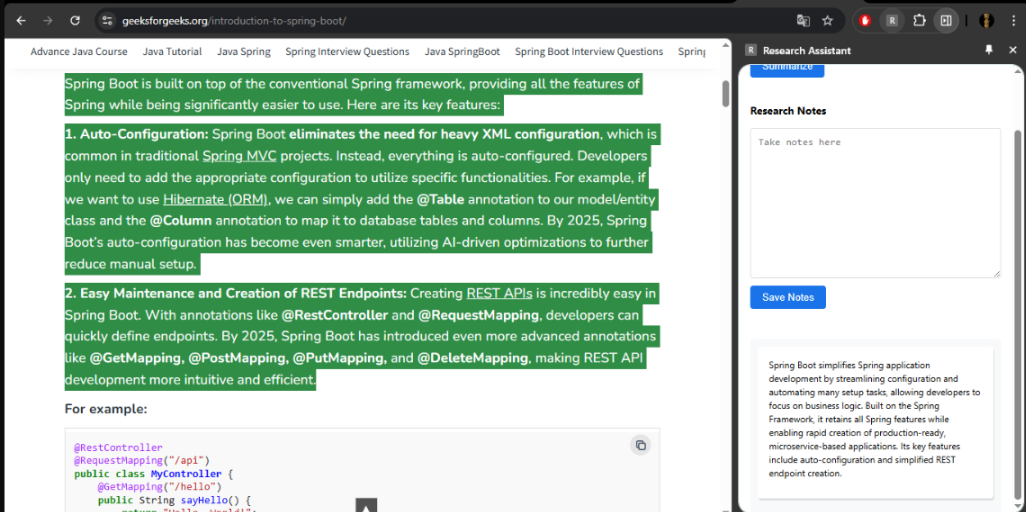Click the Save Notes button
The width and height of the screenshot is (1026, 512).
tap(788, 297)
